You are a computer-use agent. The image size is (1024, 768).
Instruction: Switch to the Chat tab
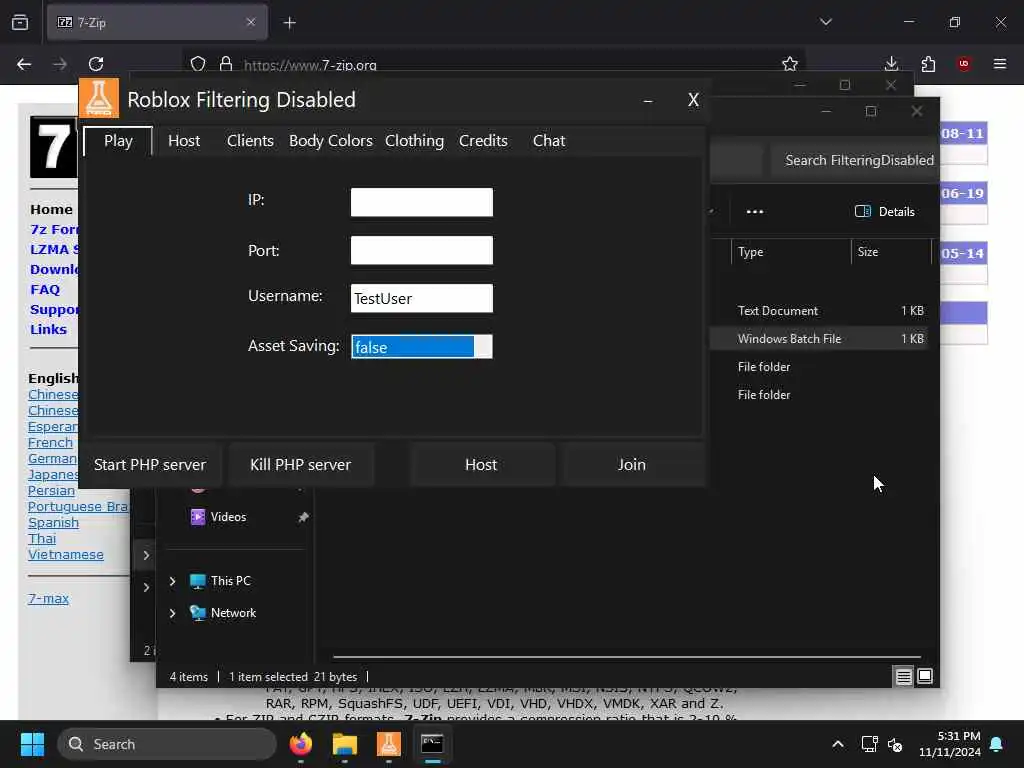coord(549,141)
